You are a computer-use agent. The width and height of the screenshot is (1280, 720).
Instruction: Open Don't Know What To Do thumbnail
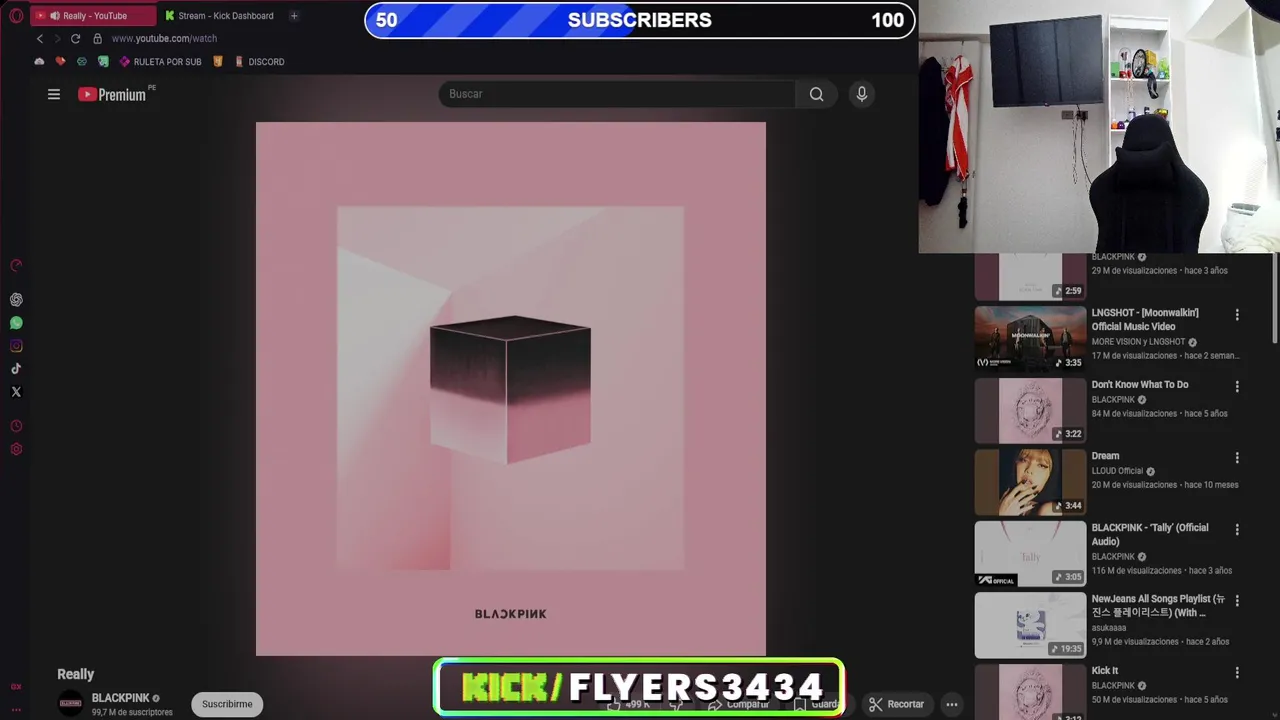click(1030, 410)
